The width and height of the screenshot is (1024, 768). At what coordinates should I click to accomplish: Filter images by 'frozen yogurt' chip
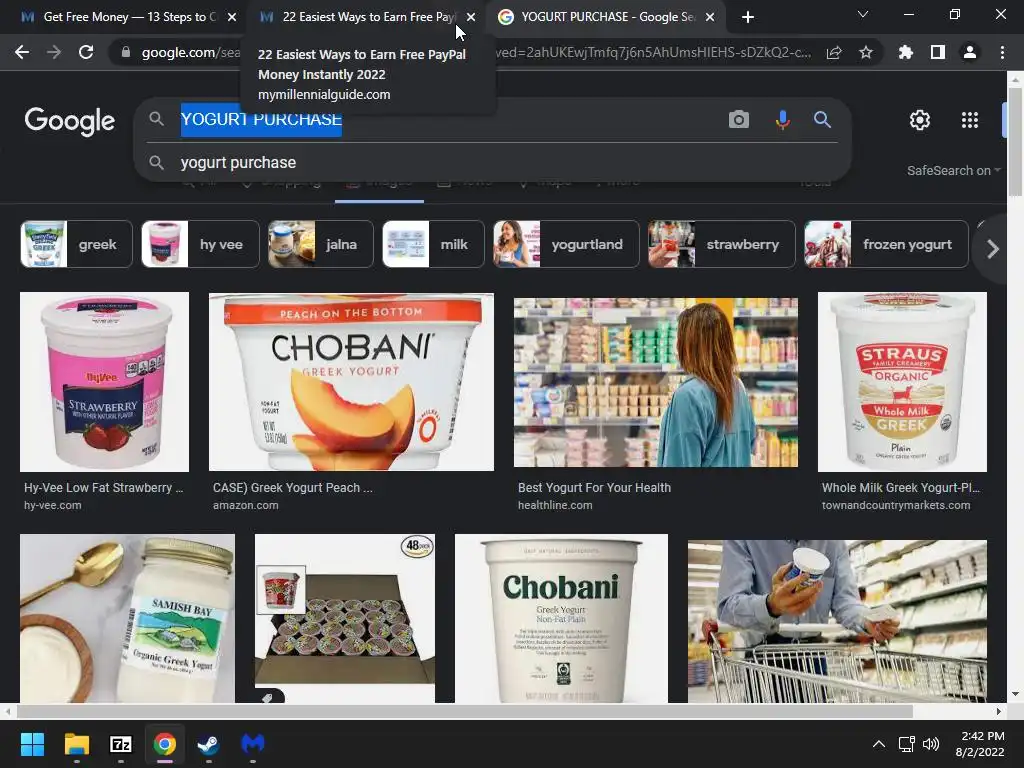pos(886,244)
